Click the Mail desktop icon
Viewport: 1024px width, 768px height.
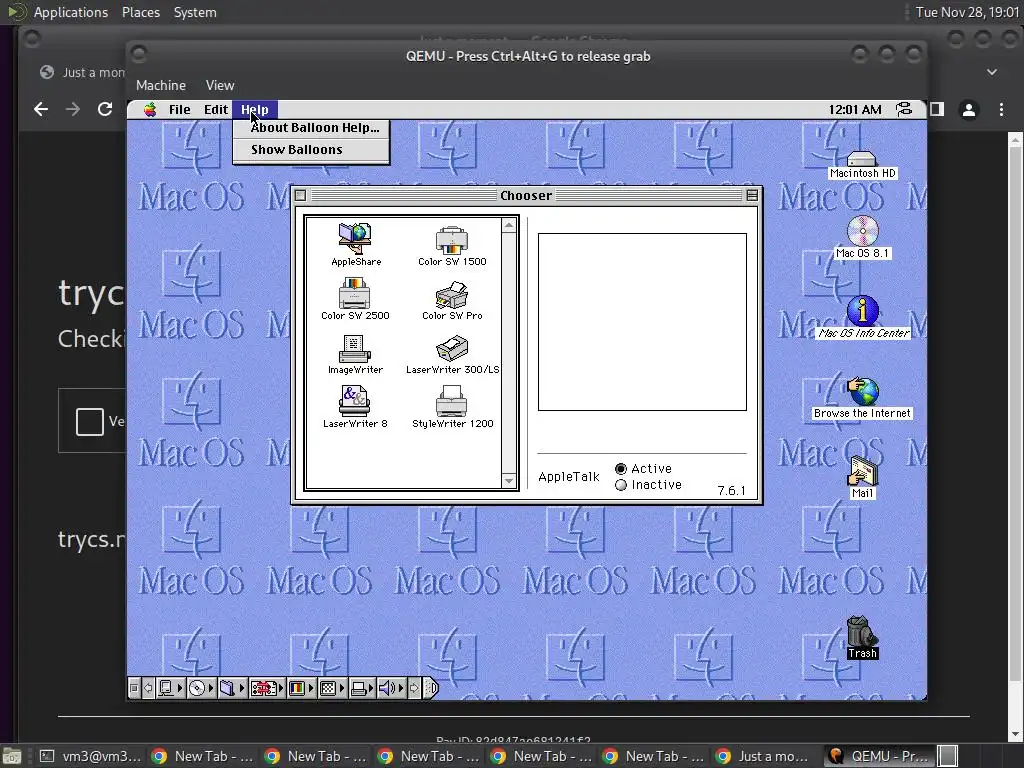pos(862,476)
